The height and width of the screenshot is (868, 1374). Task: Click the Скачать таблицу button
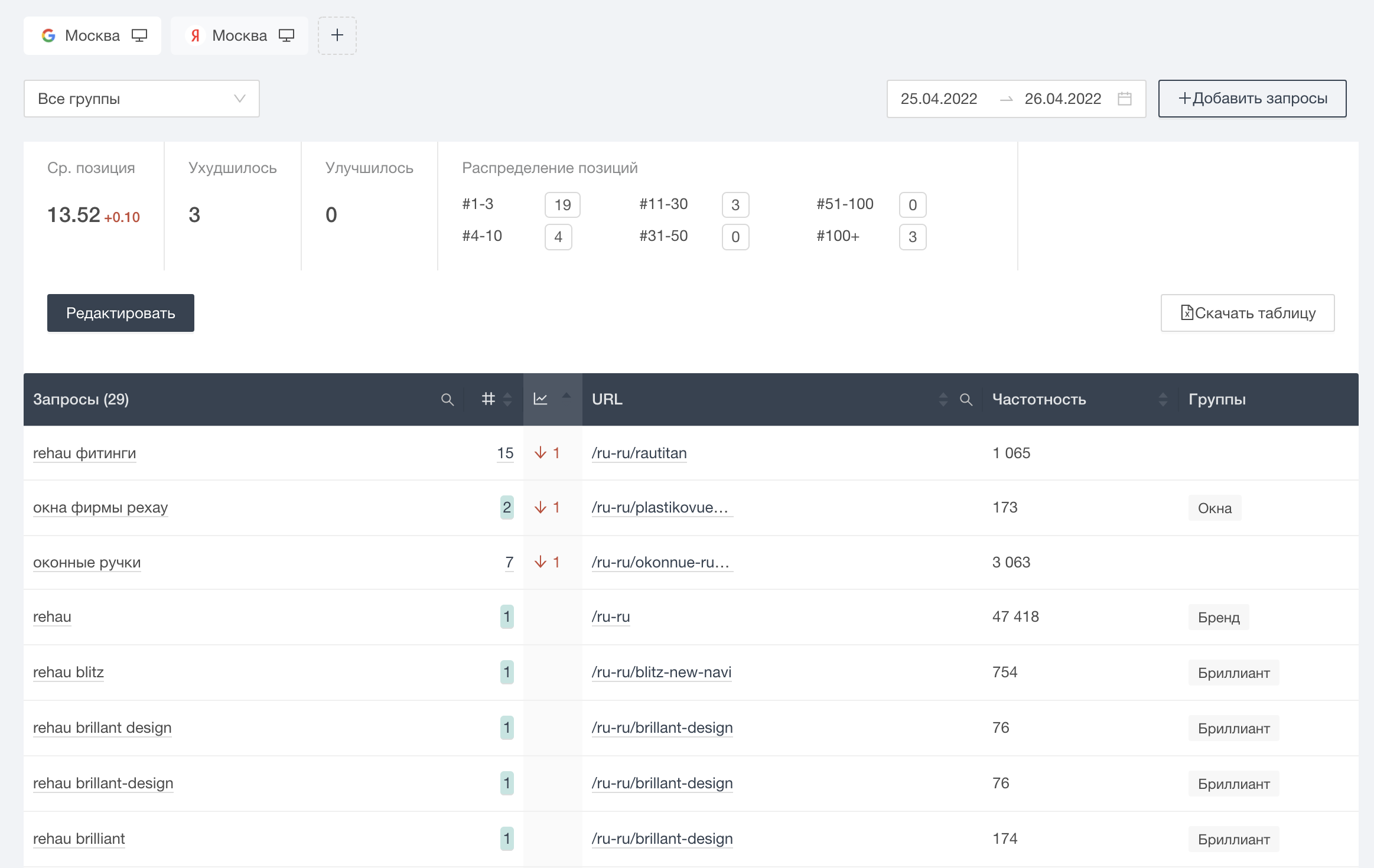1247,313
